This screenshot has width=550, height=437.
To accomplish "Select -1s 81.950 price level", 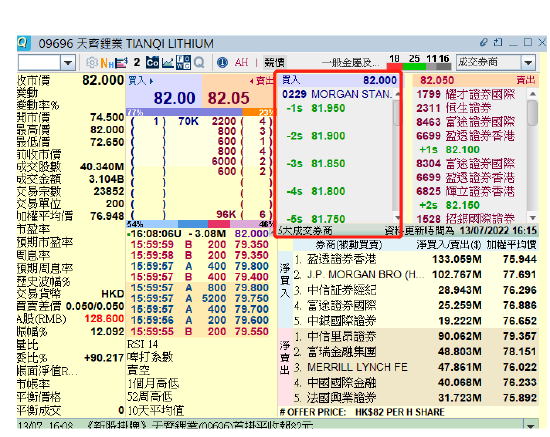I will pyautogui.click(x=316, y=108).
